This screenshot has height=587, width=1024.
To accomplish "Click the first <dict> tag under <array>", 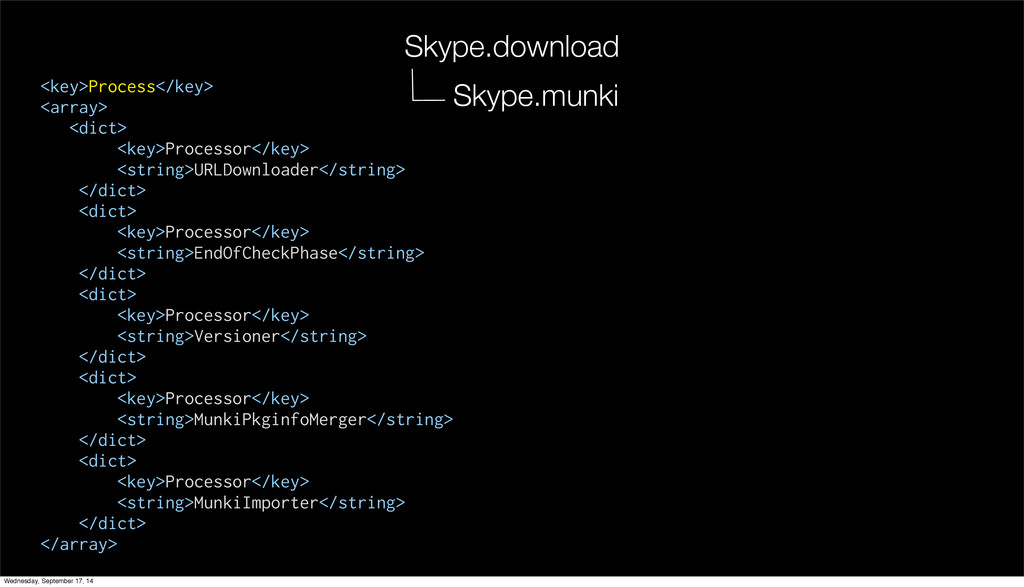I will coord(98,128).
